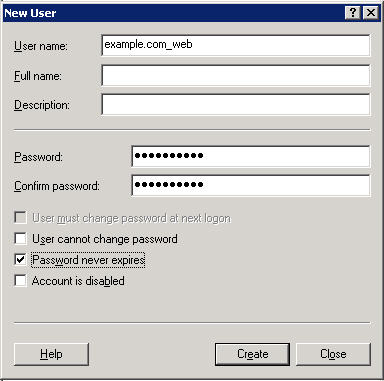Screen dimensions: 384x381
Task: Focus the Confirm password field
Action: tap(251, 185)
